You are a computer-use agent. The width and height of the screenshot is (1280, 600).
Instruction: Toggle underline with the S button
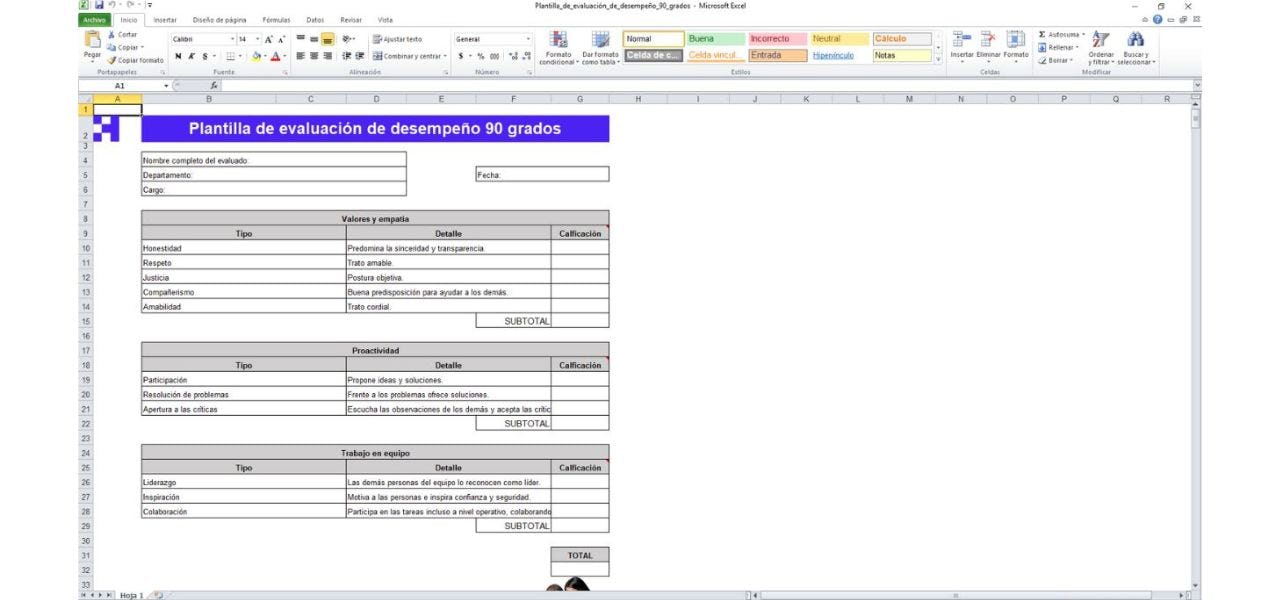(x=204, y=56)
